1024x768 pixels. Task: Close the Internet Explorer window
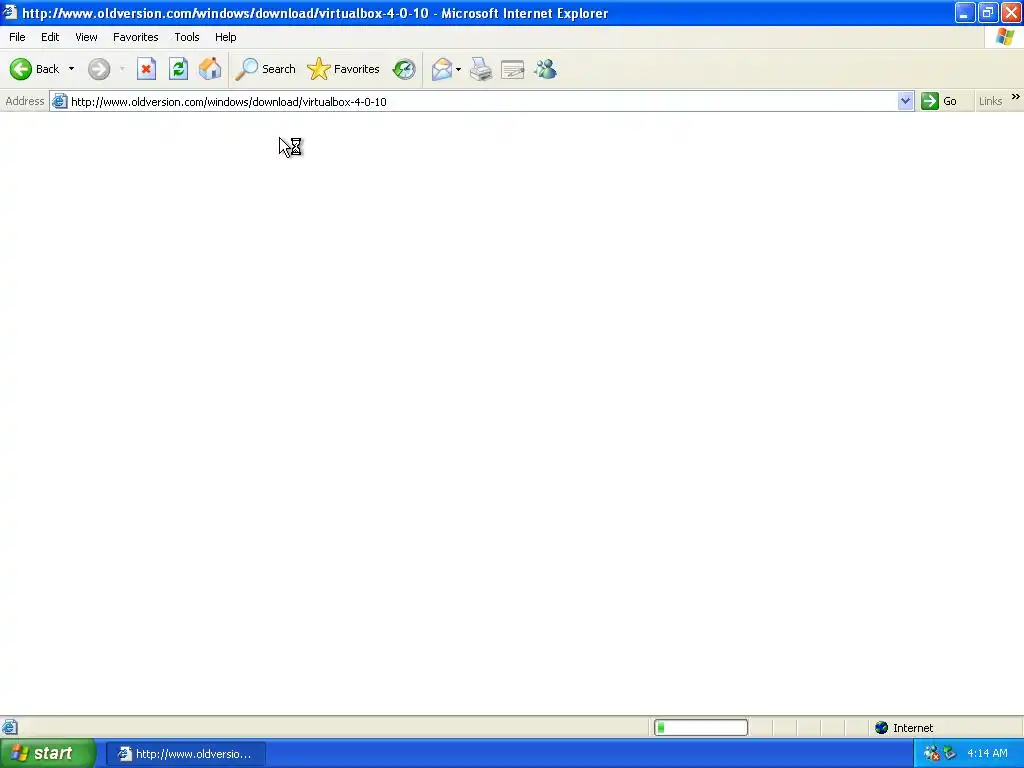1011,13
